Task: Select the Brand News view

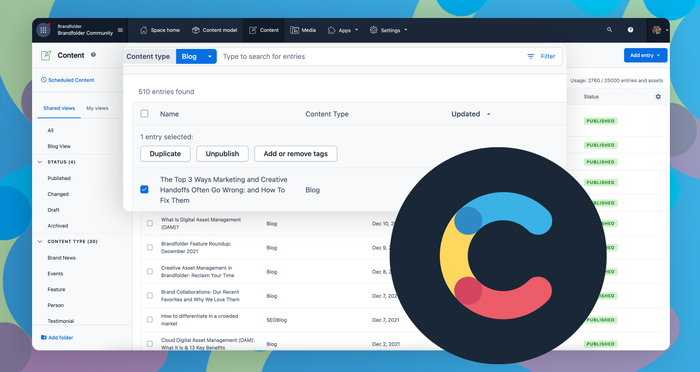Action: coord(62,258)
